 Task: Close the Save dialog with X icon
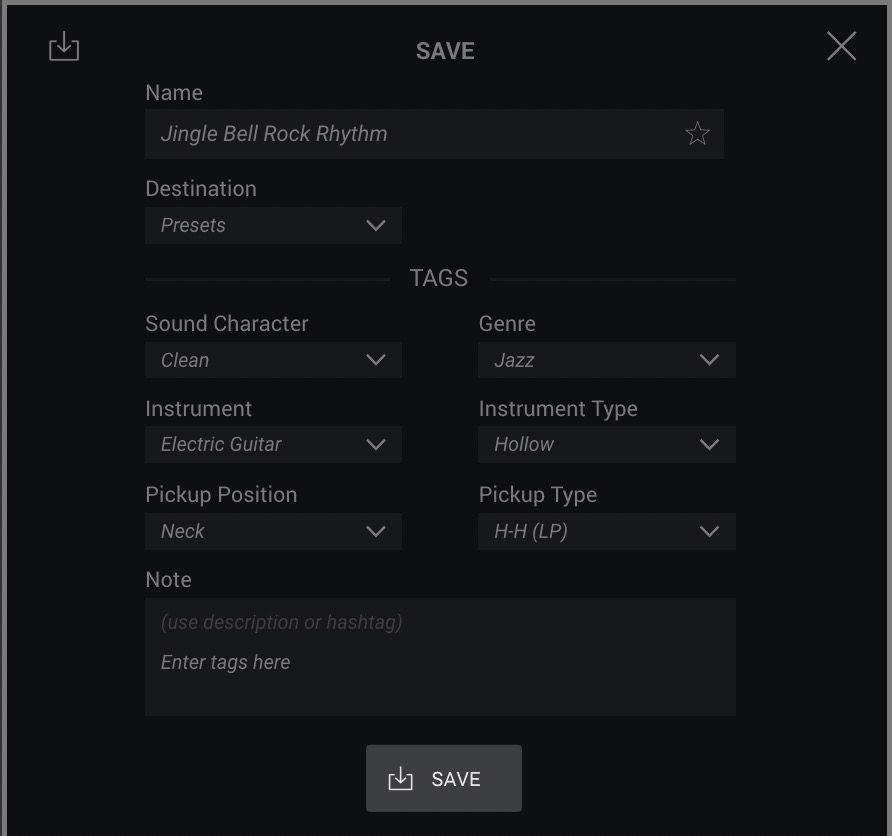(x=841, y=46)
